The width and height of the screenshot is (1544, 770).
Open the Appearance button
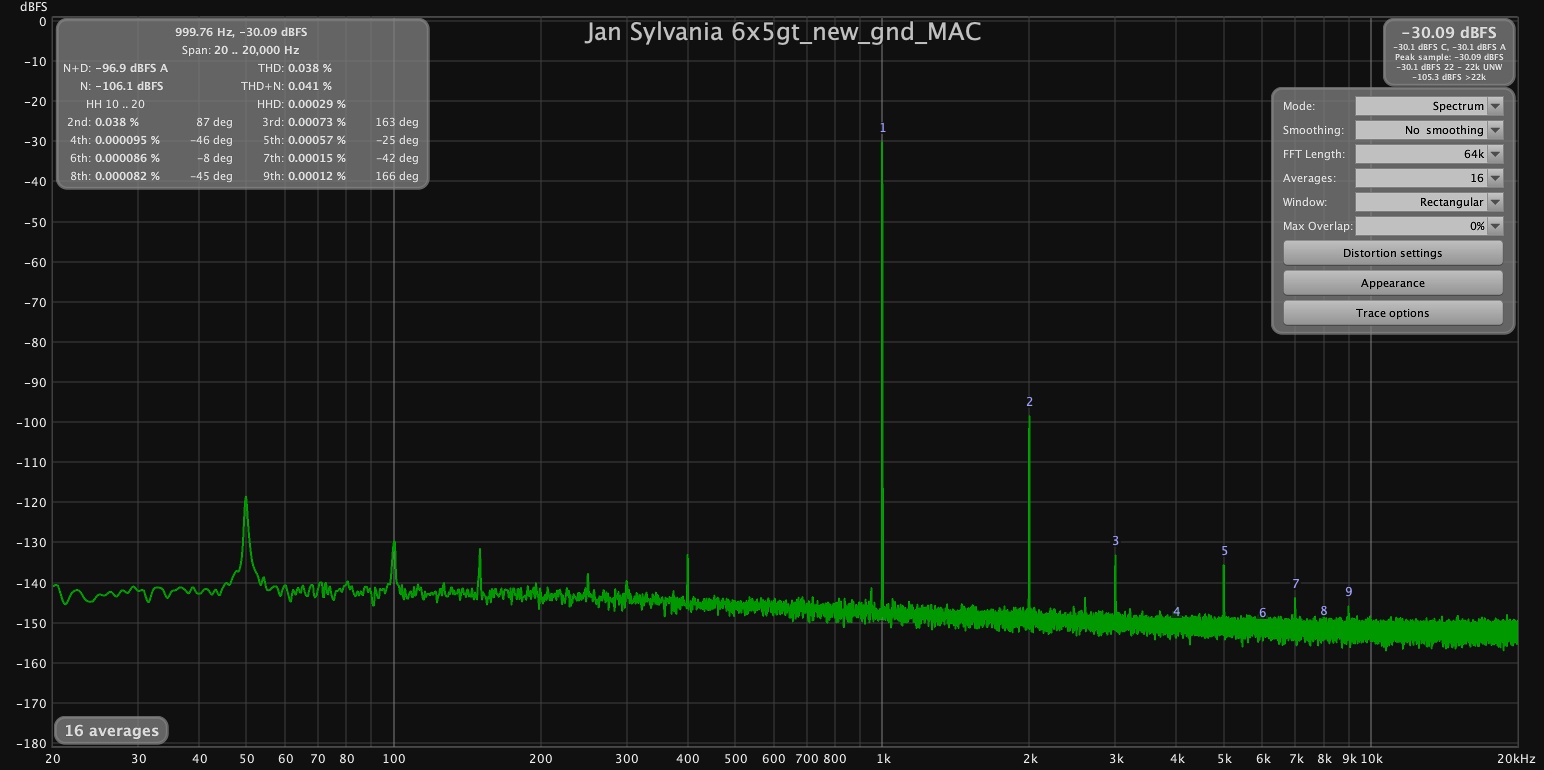pos(1392,283)
